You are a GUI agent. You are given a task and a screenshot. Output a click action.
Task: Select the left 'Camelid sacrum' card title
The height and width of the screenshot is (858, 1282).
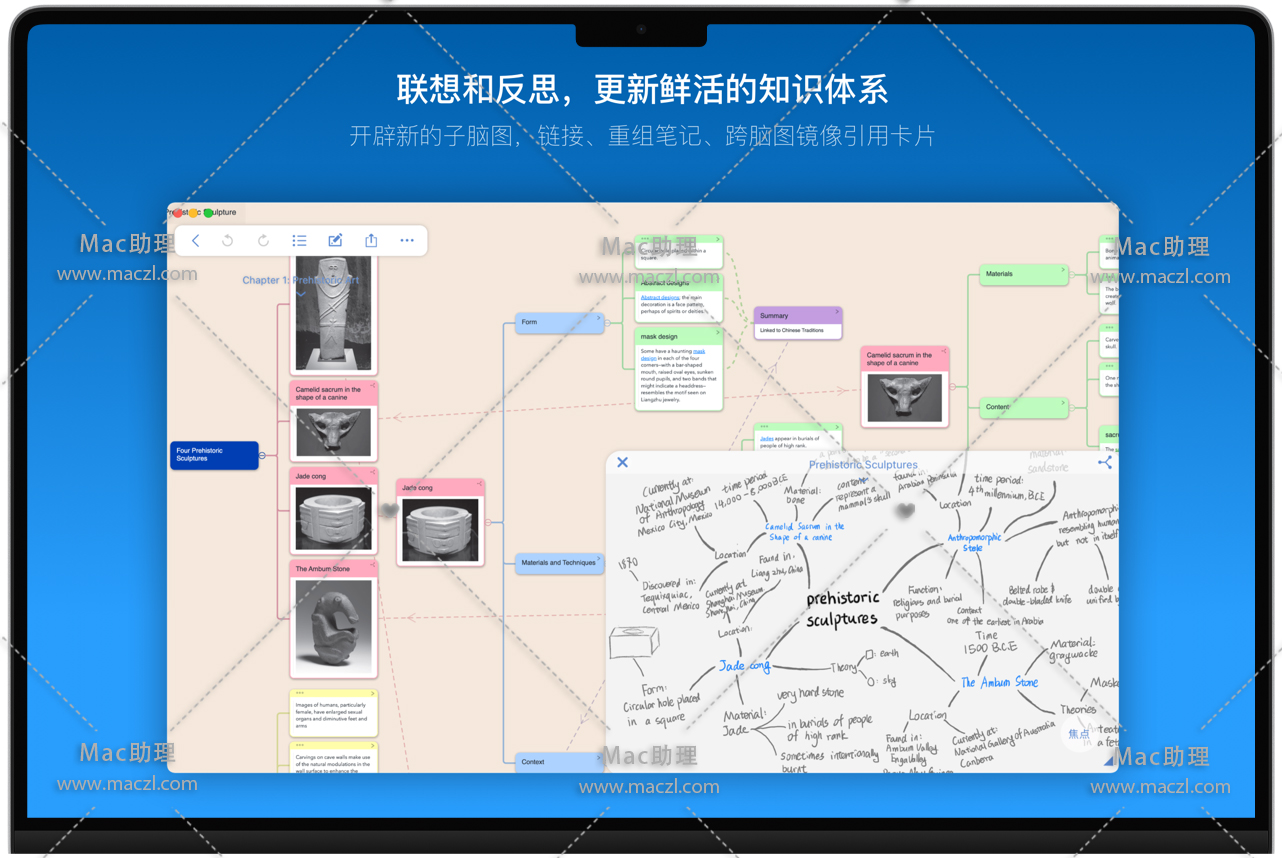tap(329, 393)
